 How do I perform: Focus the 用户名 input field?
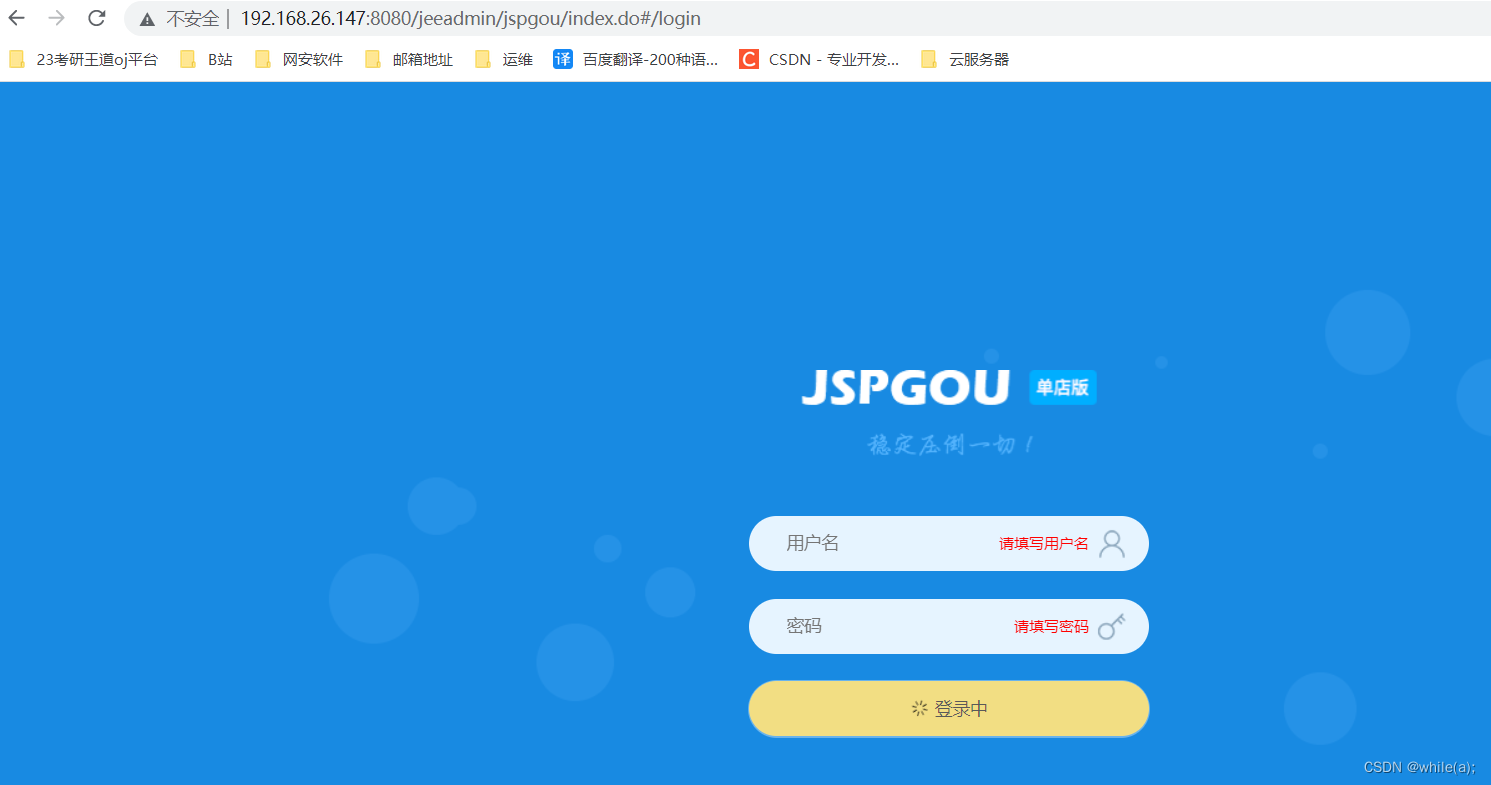(948, 543)
